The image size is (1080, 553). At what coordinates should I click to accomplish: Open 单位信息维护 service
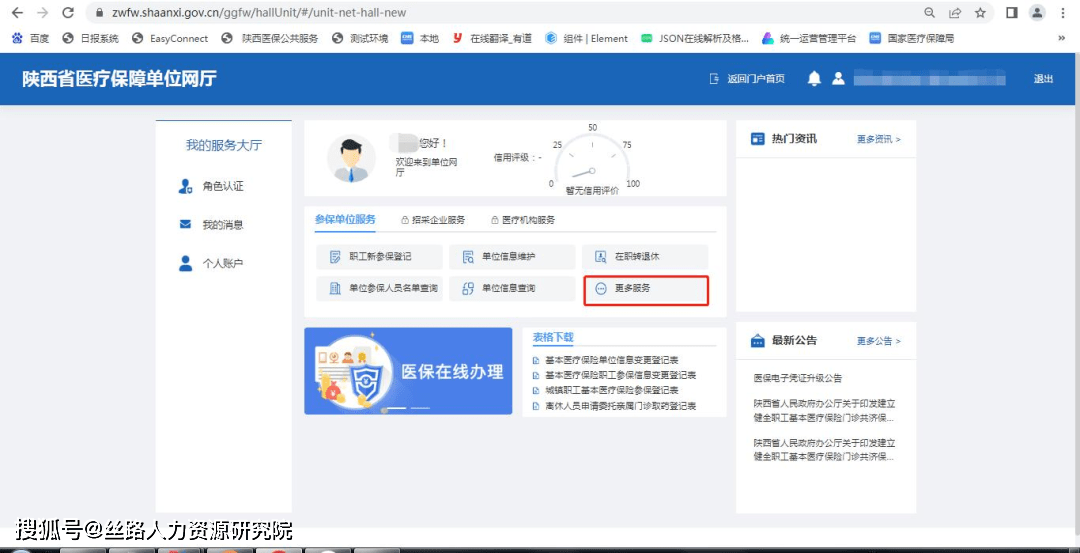click(x=512, y=257)
